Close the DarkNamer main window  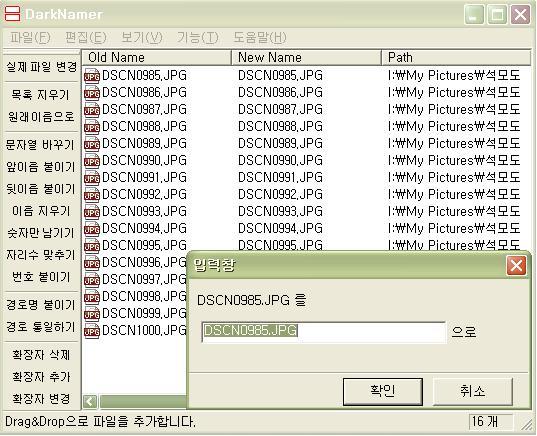pos(521,15)
